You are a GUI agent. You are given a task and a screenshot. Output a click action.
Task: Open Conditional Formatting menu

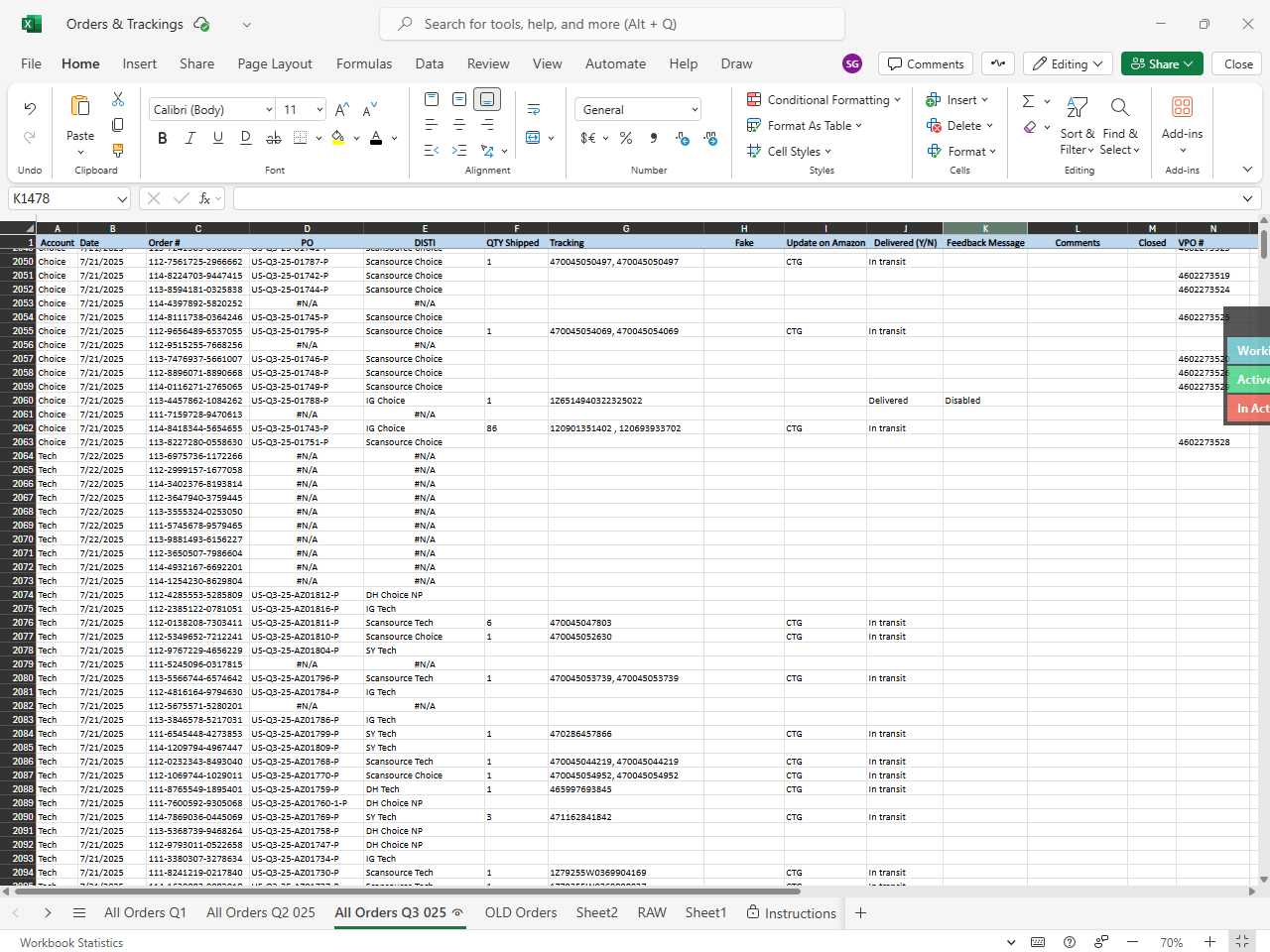824,99
